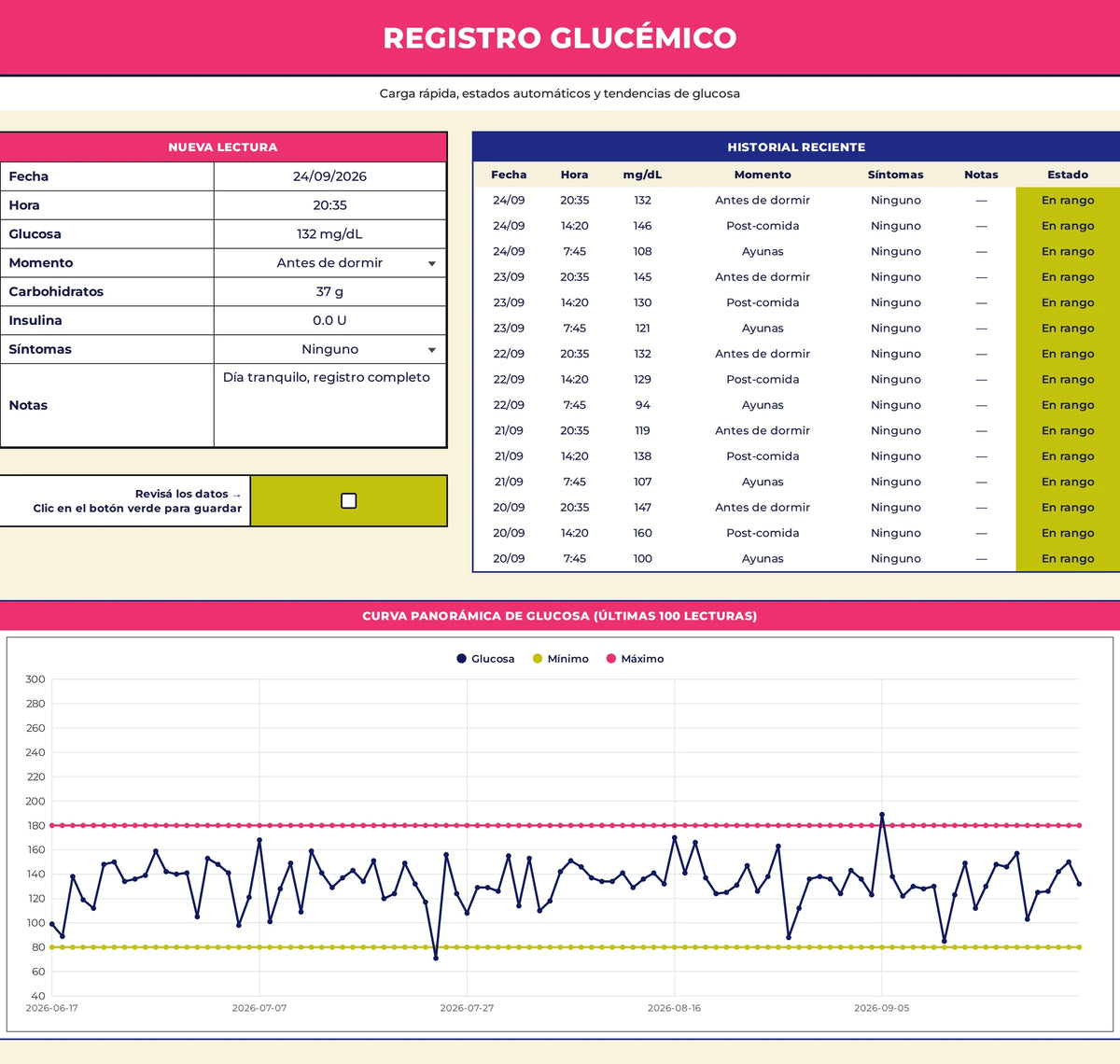Edit the Hora field 20:35

[329, 205]
